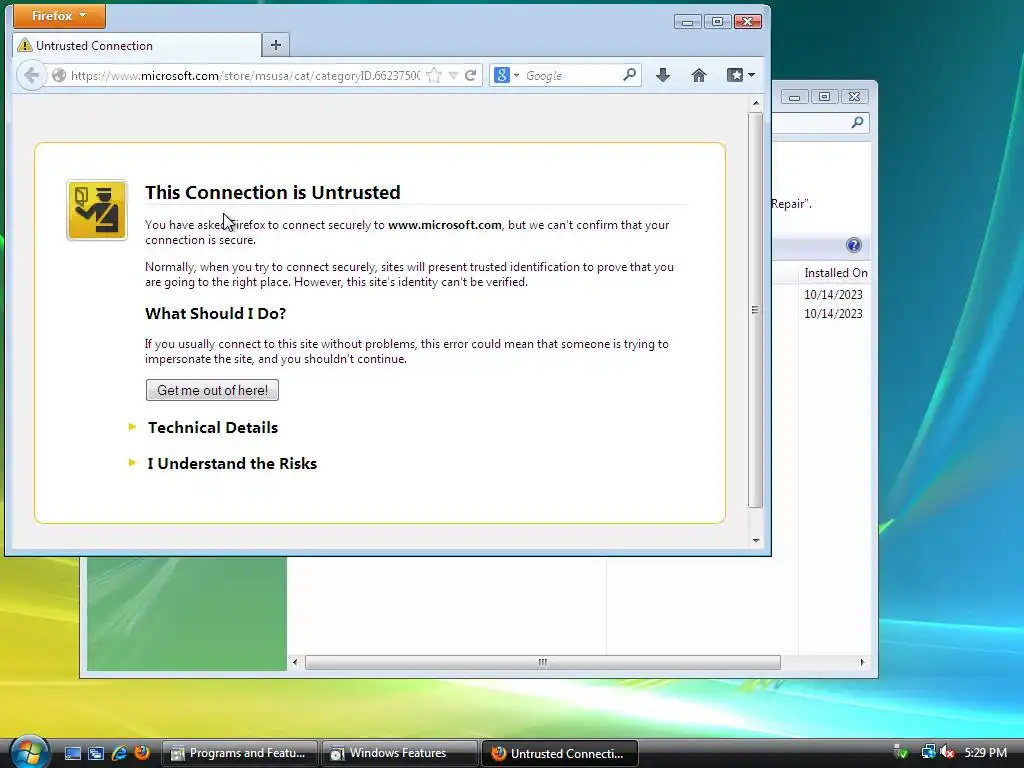Click the horizontal scrollbar thumb
The width and height of the screenshot is (1024, 768).
pyautogui.click(x=543, y=662)
